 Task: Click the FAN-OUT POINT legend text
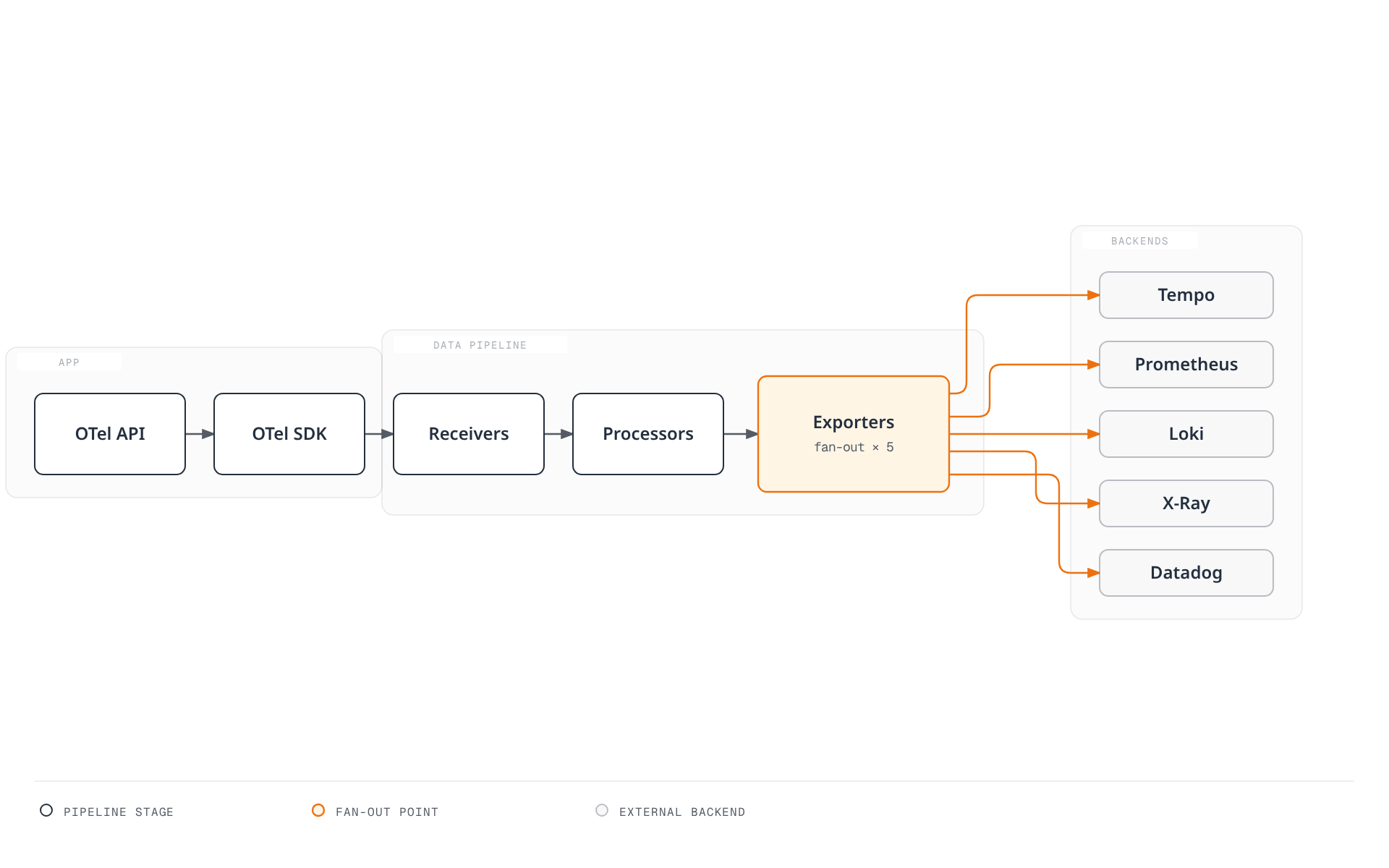pos(387,812)
